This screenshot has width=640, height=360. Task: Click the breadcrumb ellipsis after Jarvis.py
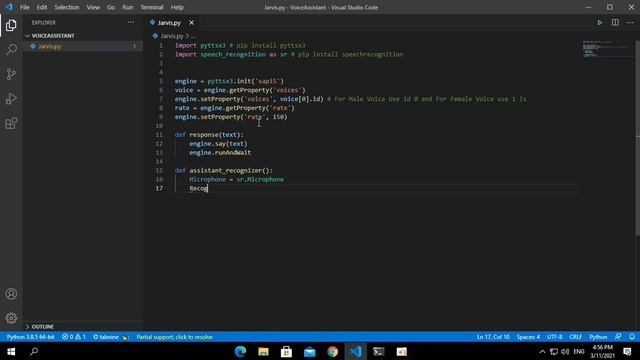[x=193, y=36]
